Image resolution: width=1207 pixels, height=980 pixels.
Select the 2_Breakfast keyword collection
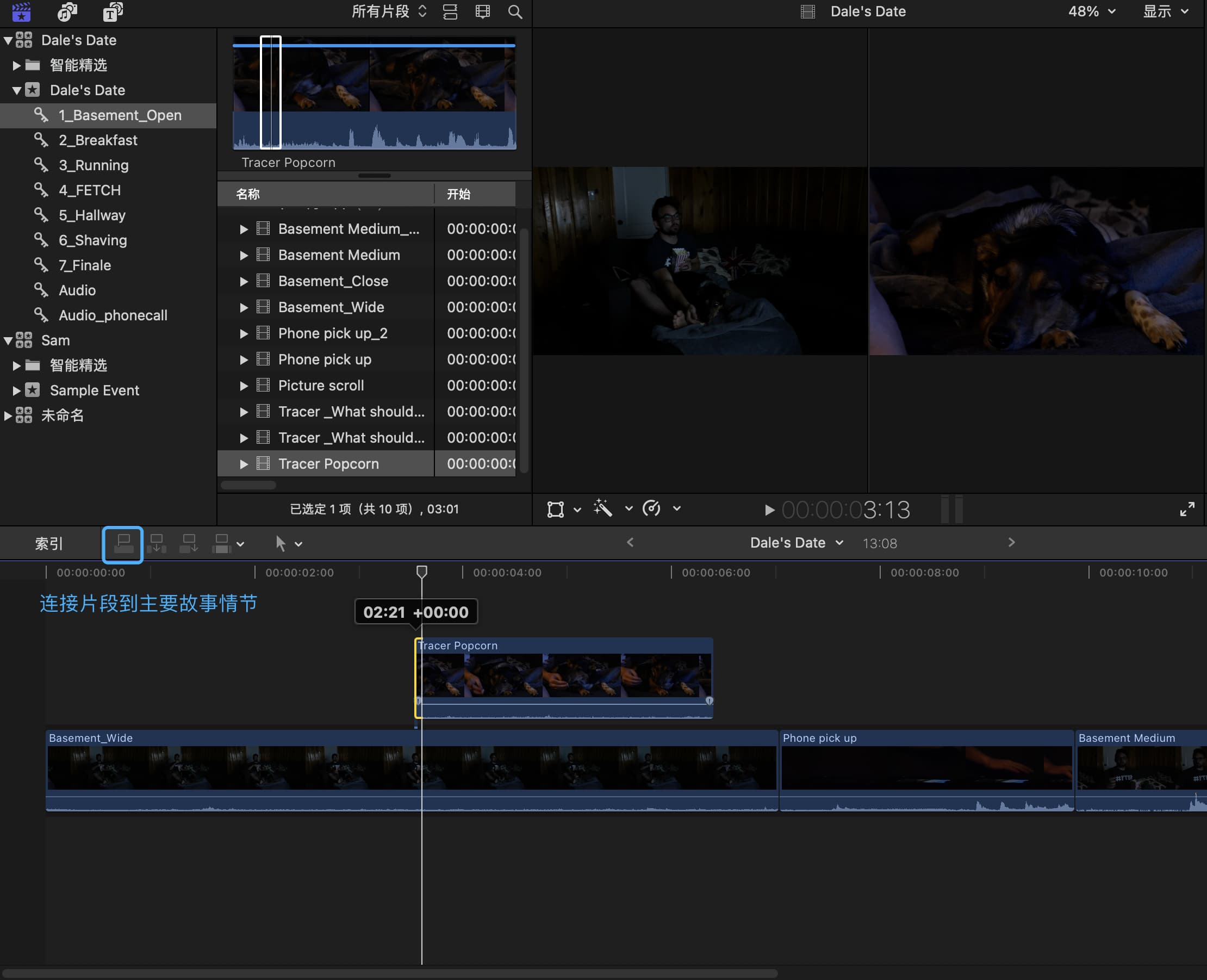click(x=108, y=140)
